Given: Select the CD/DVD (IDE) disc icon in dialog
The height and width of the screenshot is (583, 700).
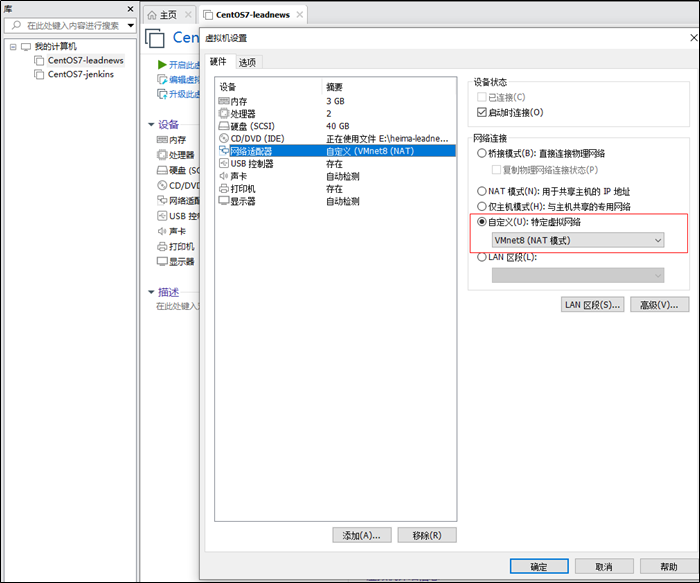Looking at the screenshot, I should pyautogui.click(x=224, y=138).
